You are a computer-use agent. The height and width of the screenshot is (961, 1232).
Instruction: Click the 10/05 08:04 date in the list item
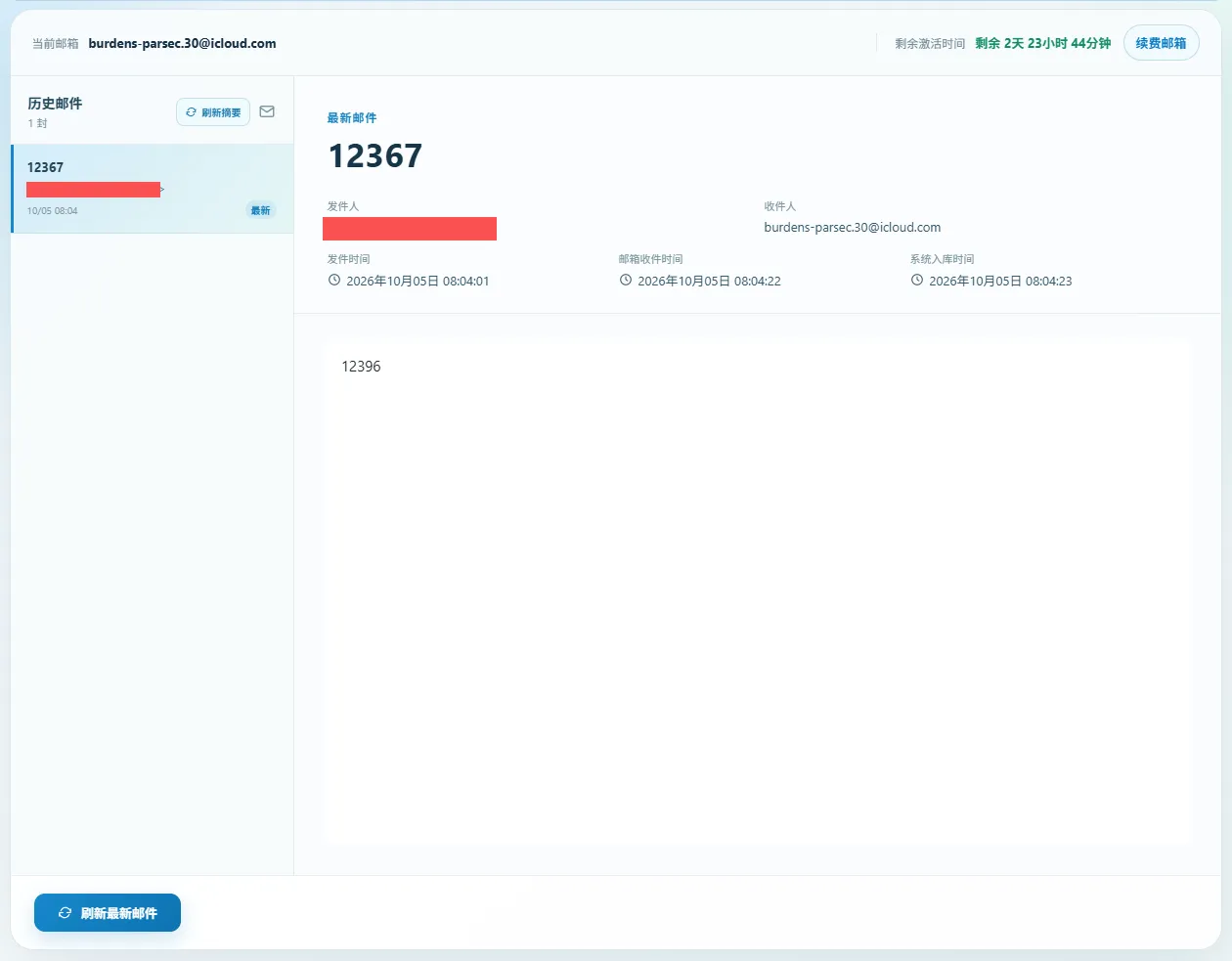[53, 211]
